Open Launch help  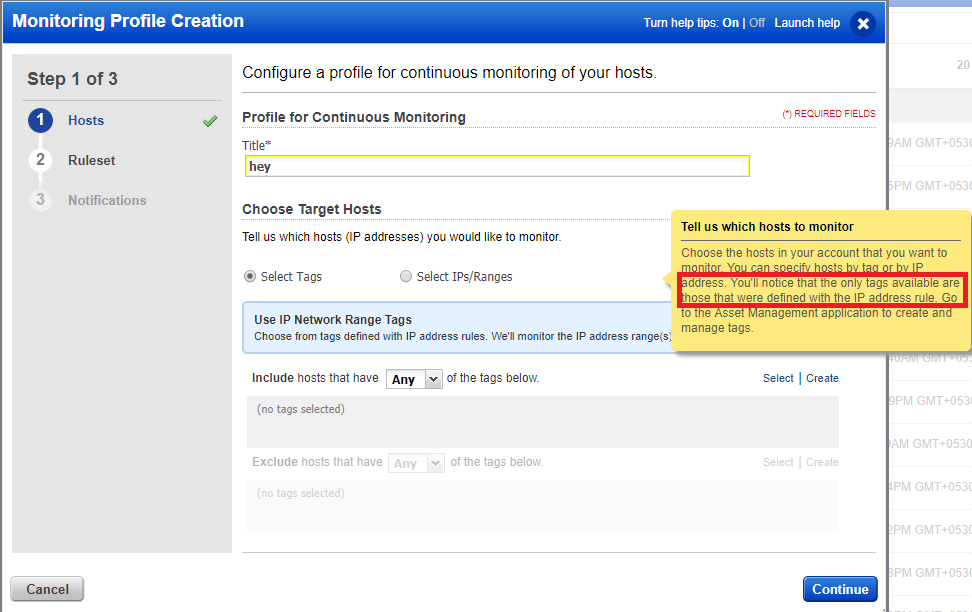(807, 21)
